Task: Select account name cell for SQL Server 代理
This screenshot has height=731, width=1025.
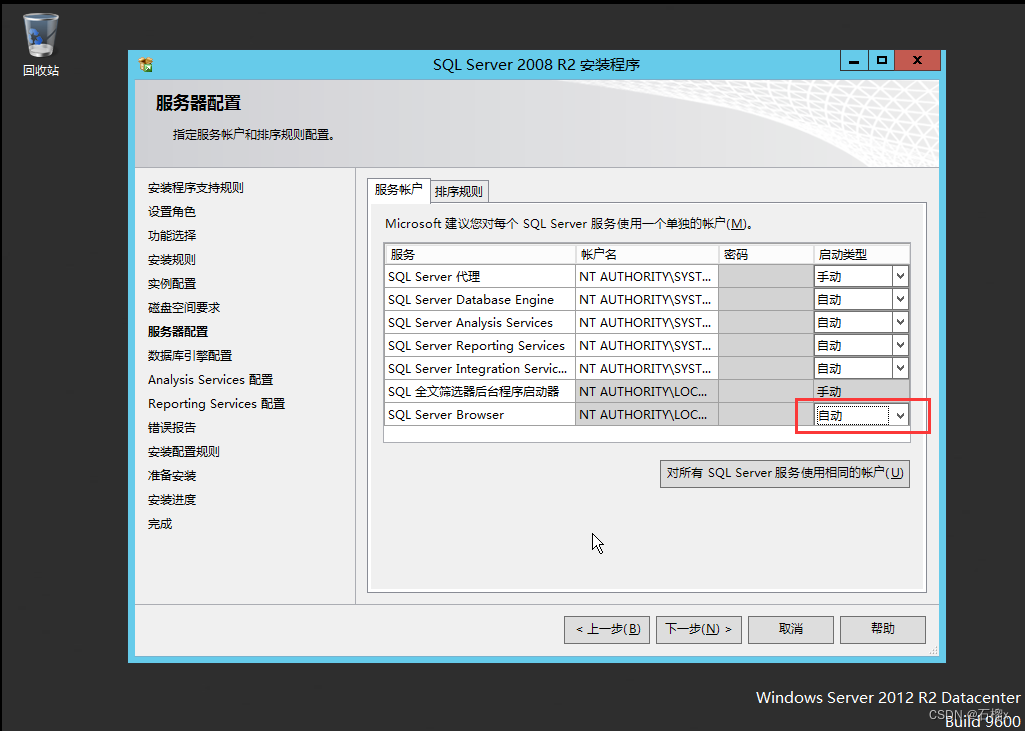Action: point(647,277)
